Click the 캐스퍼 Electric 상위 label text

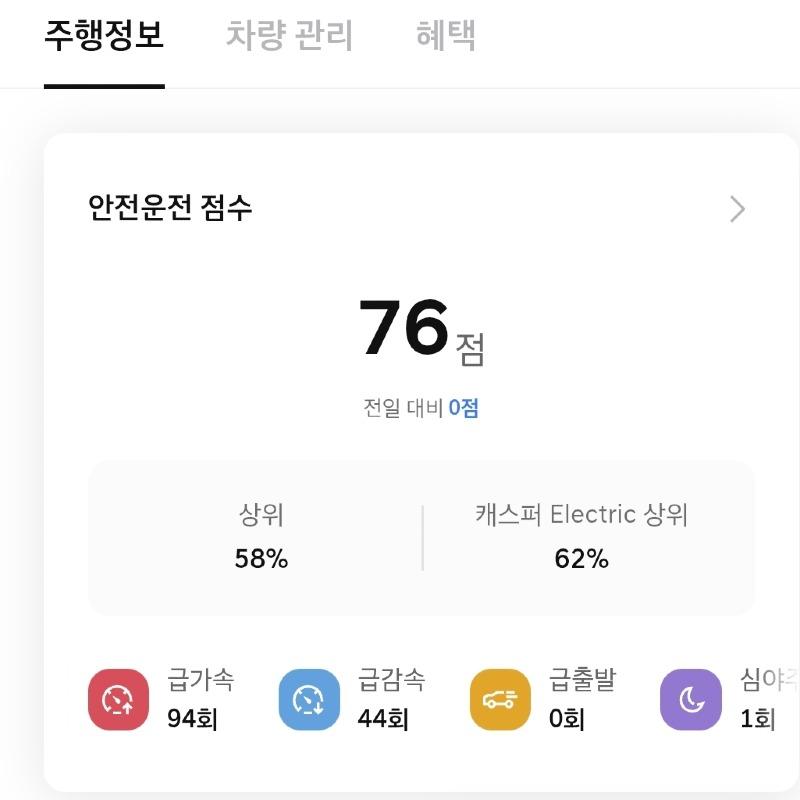(x=582, y=514)
